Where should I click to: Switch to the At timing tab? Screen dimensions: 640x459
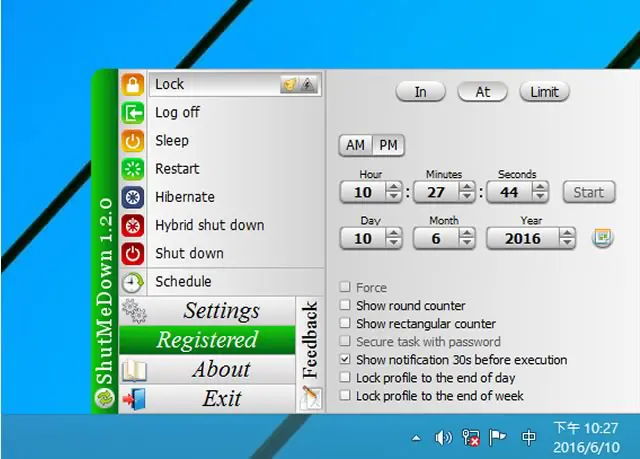[x=482, y=92]
